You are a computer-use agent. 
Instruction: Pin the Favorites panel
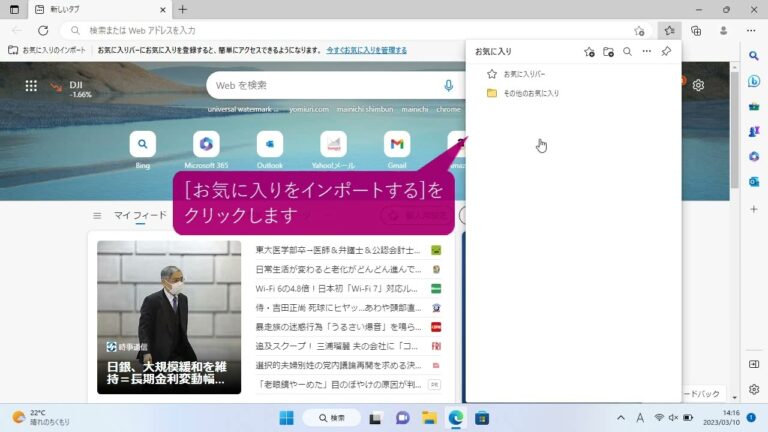[666, 51]
